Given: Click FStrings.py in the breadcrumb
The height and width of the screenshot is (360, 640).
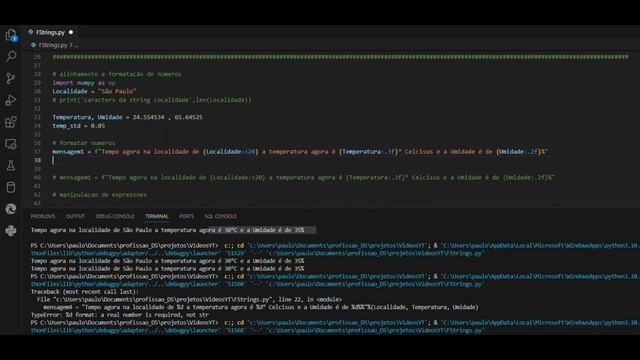Looking at the screenshot, I should pyautogui.click(x=53, y=45).
